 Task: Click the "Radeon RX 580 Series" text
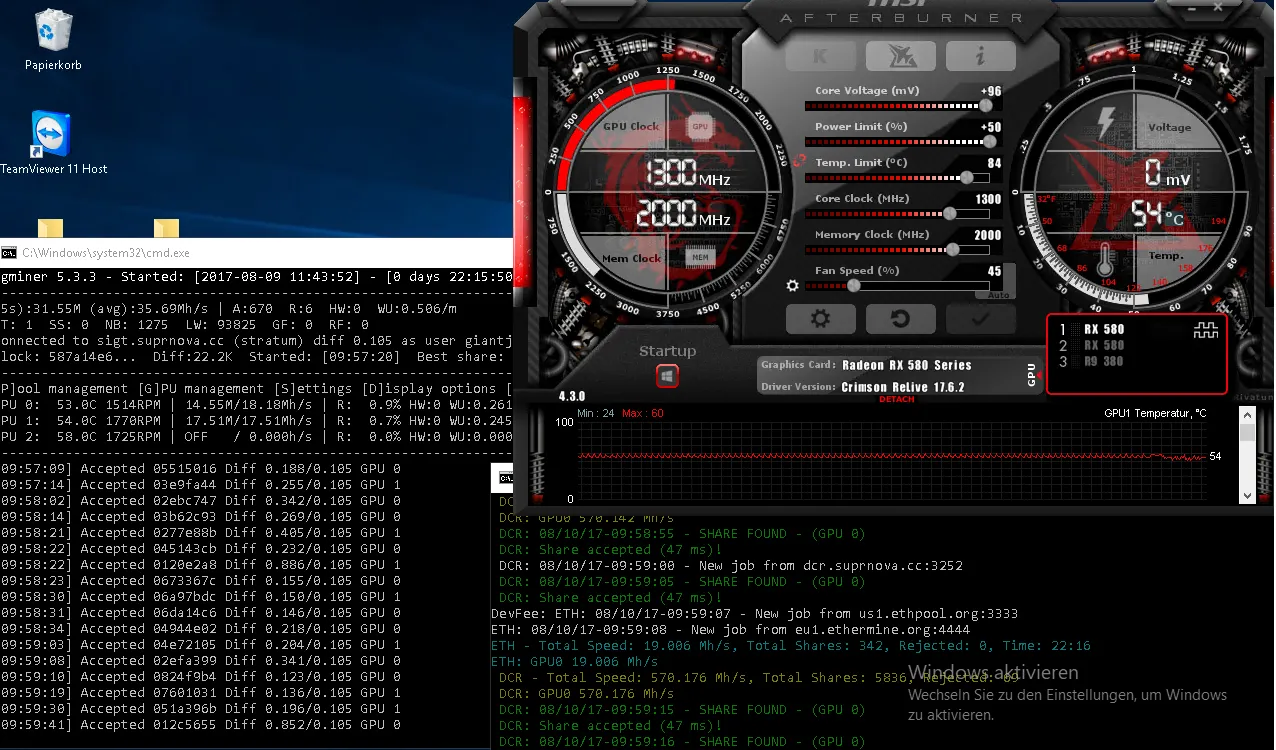point(906,365)
